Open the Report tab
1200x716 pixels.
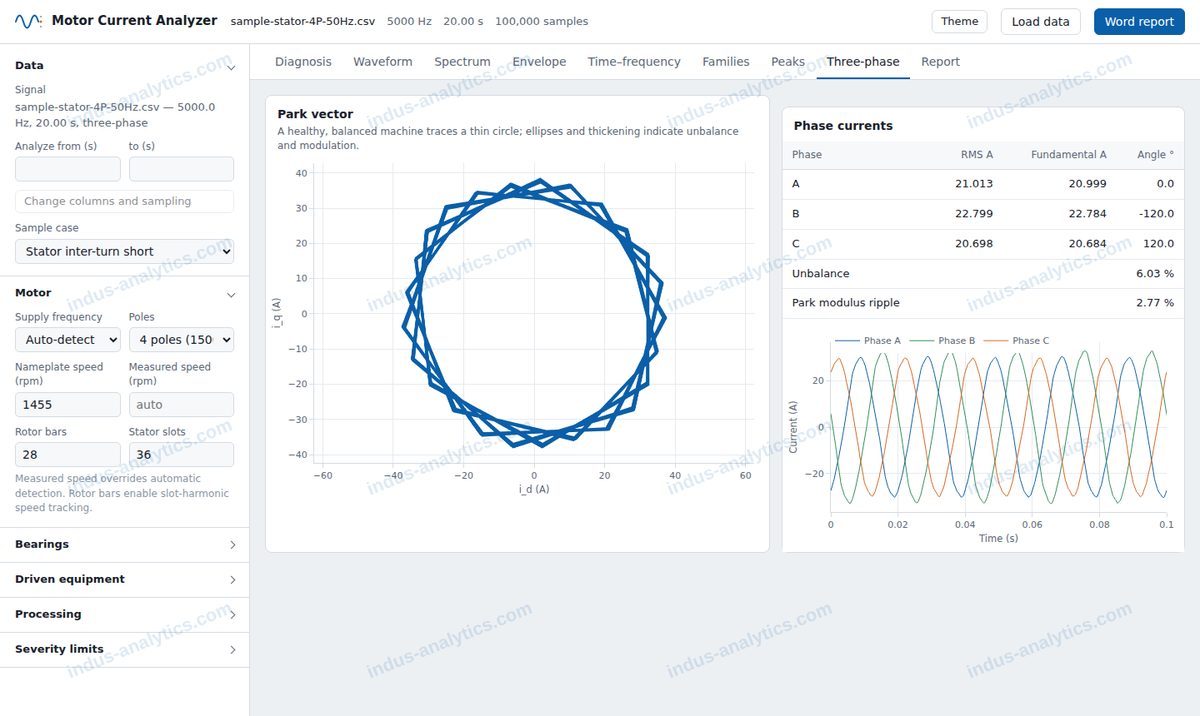[940, 62]
